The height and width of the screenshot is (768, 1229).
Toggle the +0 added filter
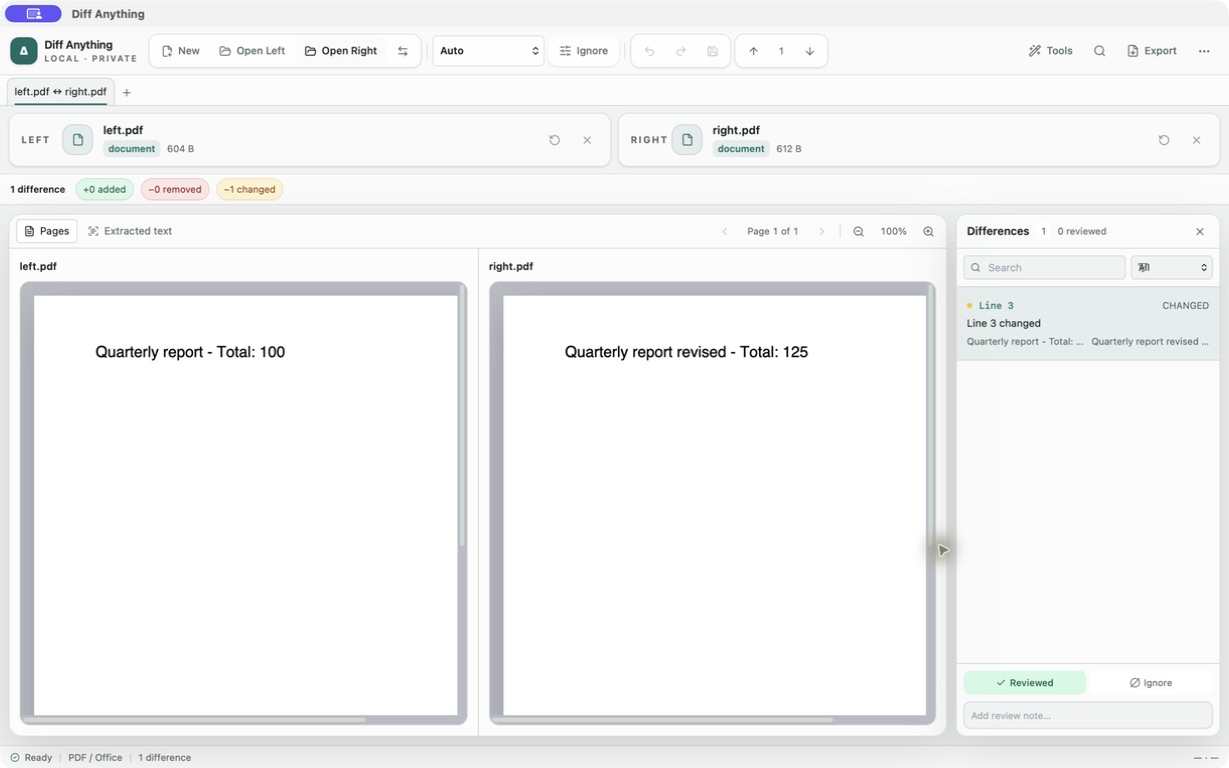point(105,189)
